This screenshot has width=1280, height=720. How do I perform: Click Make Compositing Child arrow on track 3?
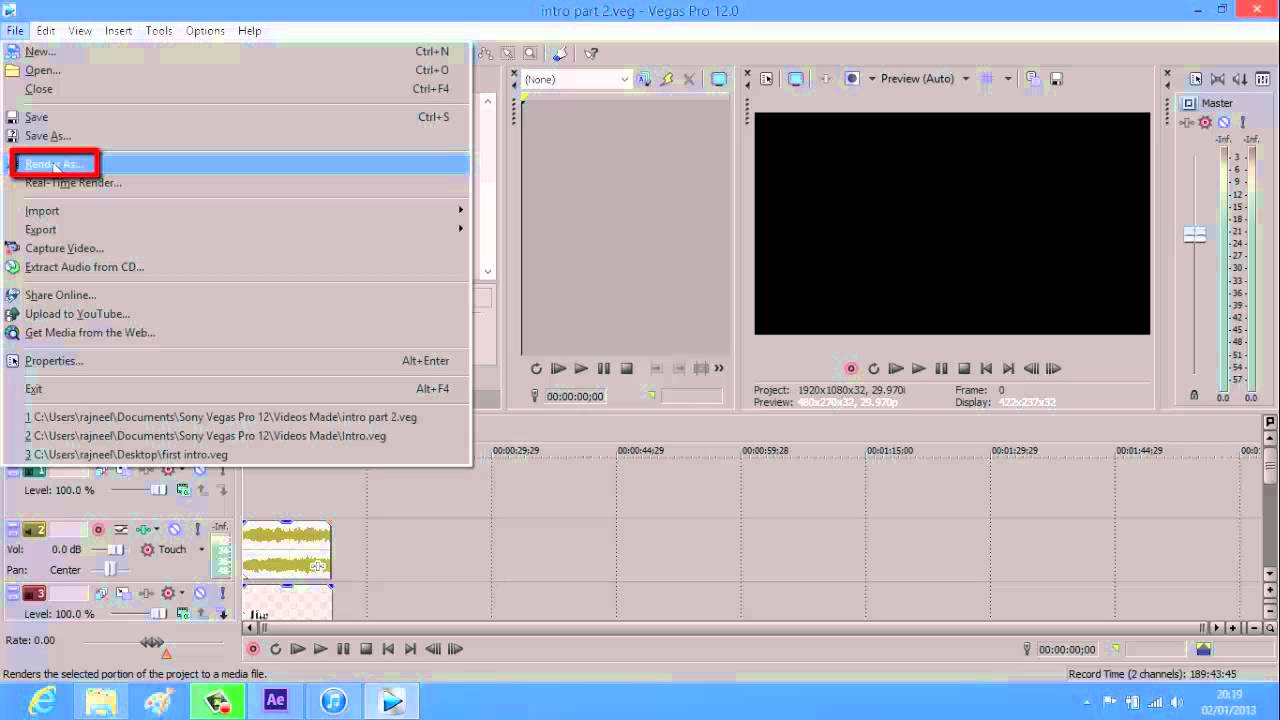(x=223, y=614)
